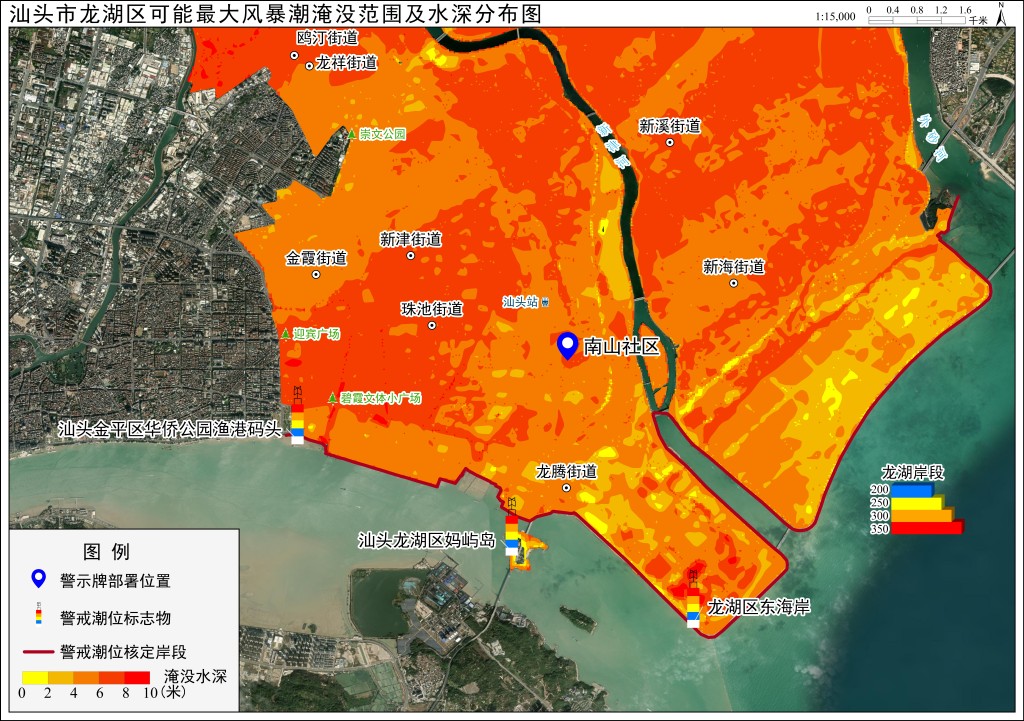Click the 龙腾街道 label text

(566, 471)
